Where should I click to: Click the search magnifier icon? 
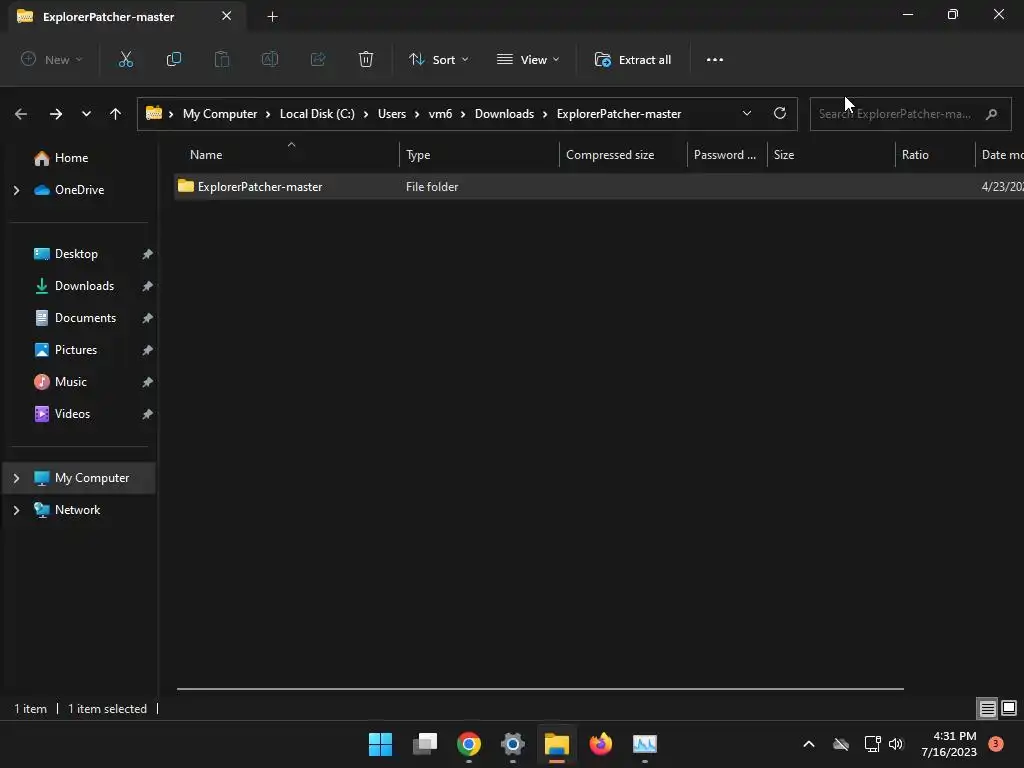click(x=991, y=114)
